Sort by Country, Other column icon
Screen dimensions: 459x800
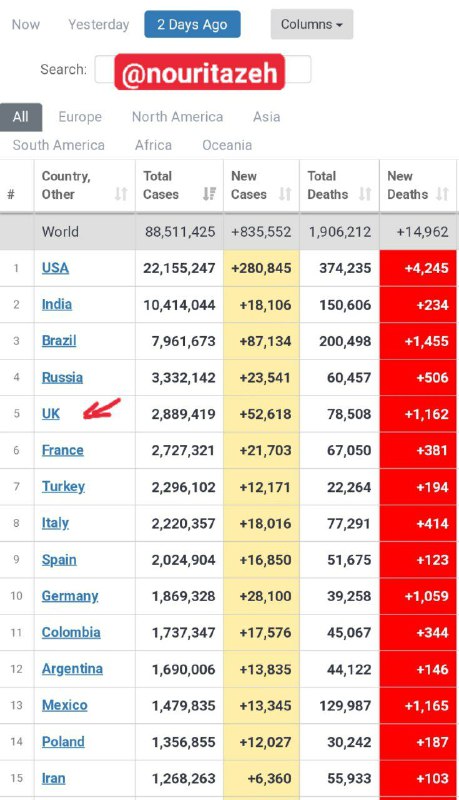pos(121,194)
